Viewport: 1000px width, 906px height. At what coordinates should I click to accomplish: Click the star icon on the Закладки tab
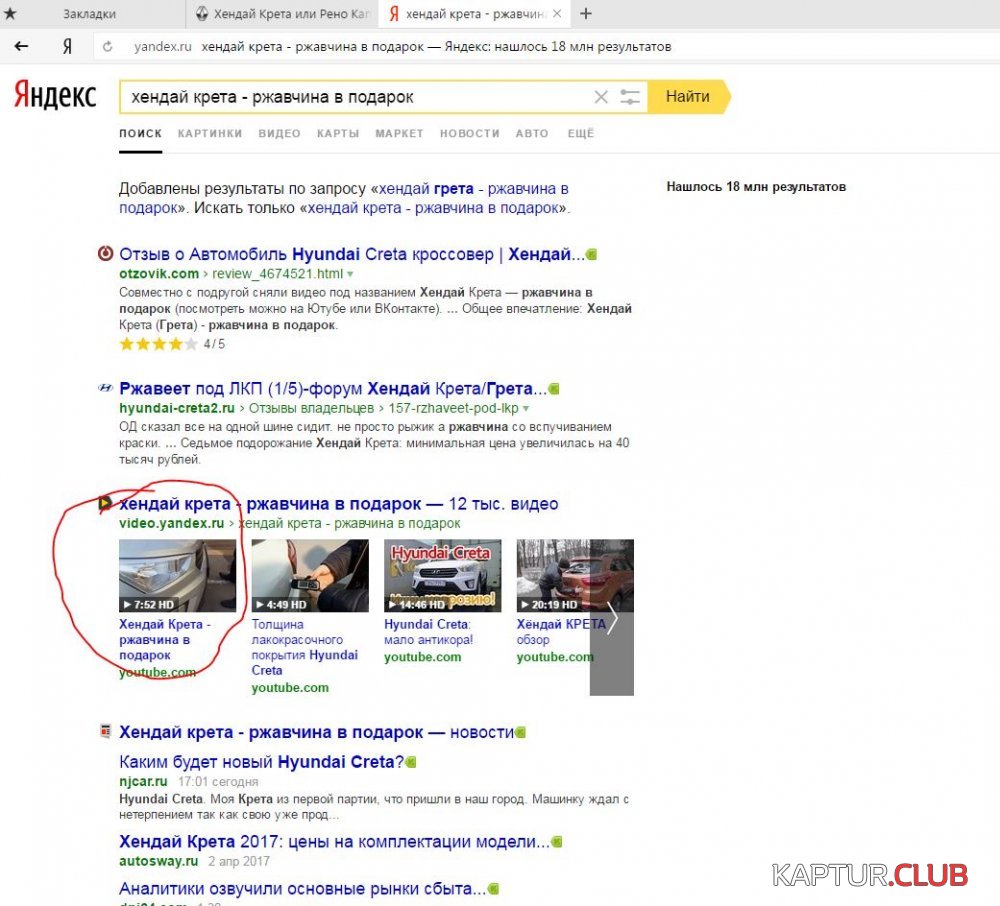coord(10,13)
